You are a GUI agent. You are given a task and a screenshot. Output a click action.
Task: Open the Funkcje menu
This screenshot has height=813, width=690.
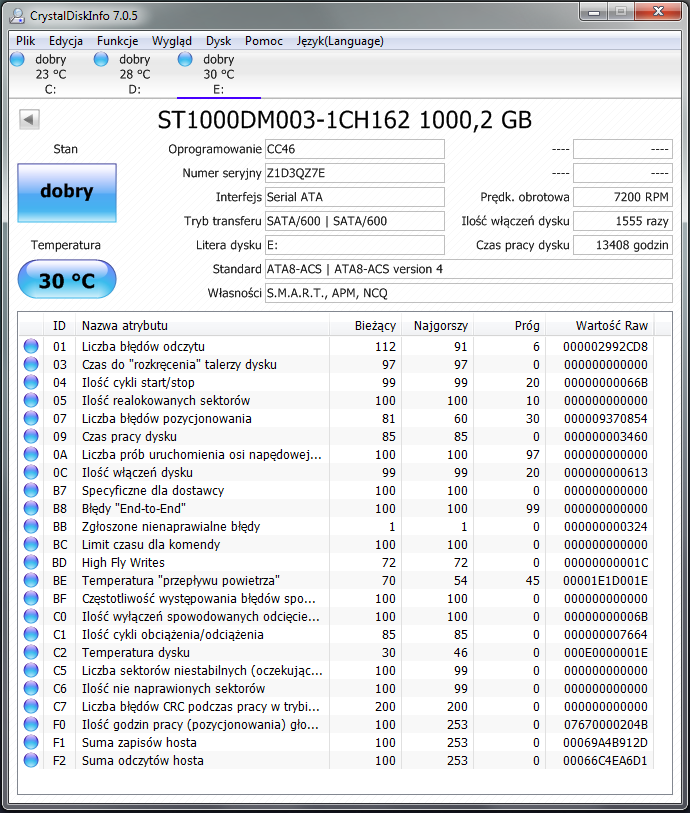click(x=118, y=41)
